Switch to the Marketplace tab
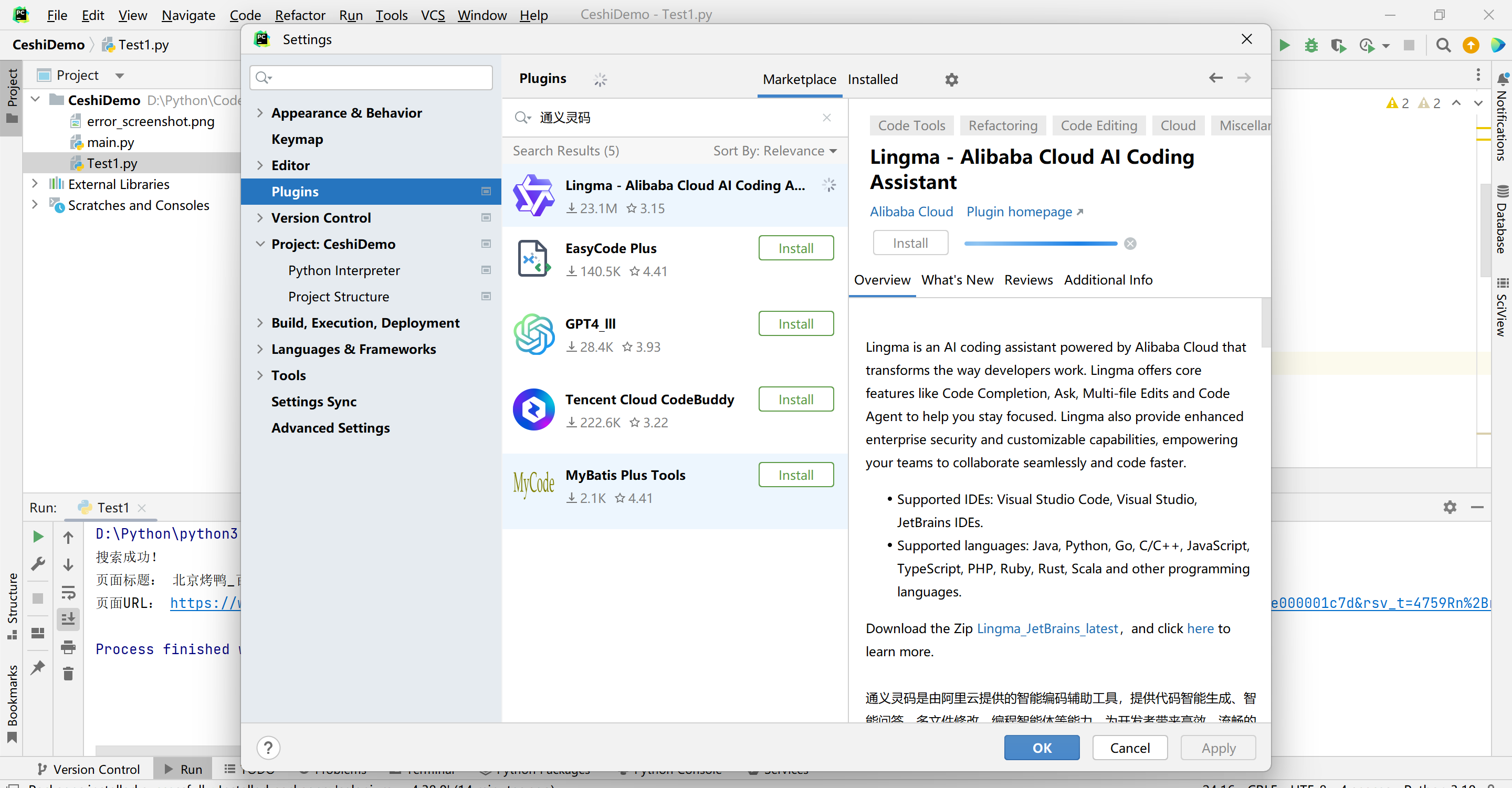1512x788 pixels. (x=800, y=79)
